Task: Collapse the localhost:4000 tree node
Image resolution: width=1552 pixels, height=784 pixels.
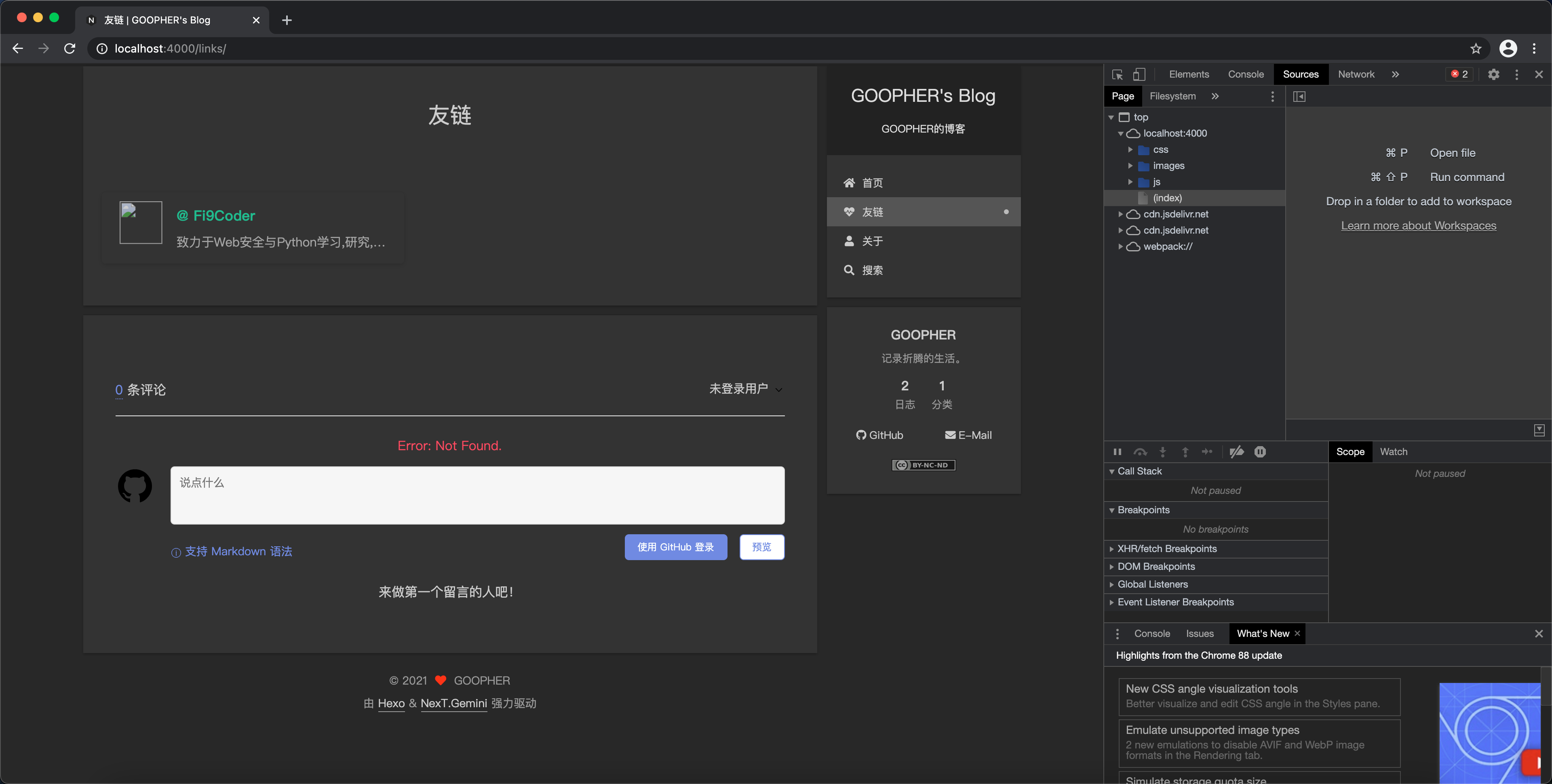Action: coord(1121,134)
